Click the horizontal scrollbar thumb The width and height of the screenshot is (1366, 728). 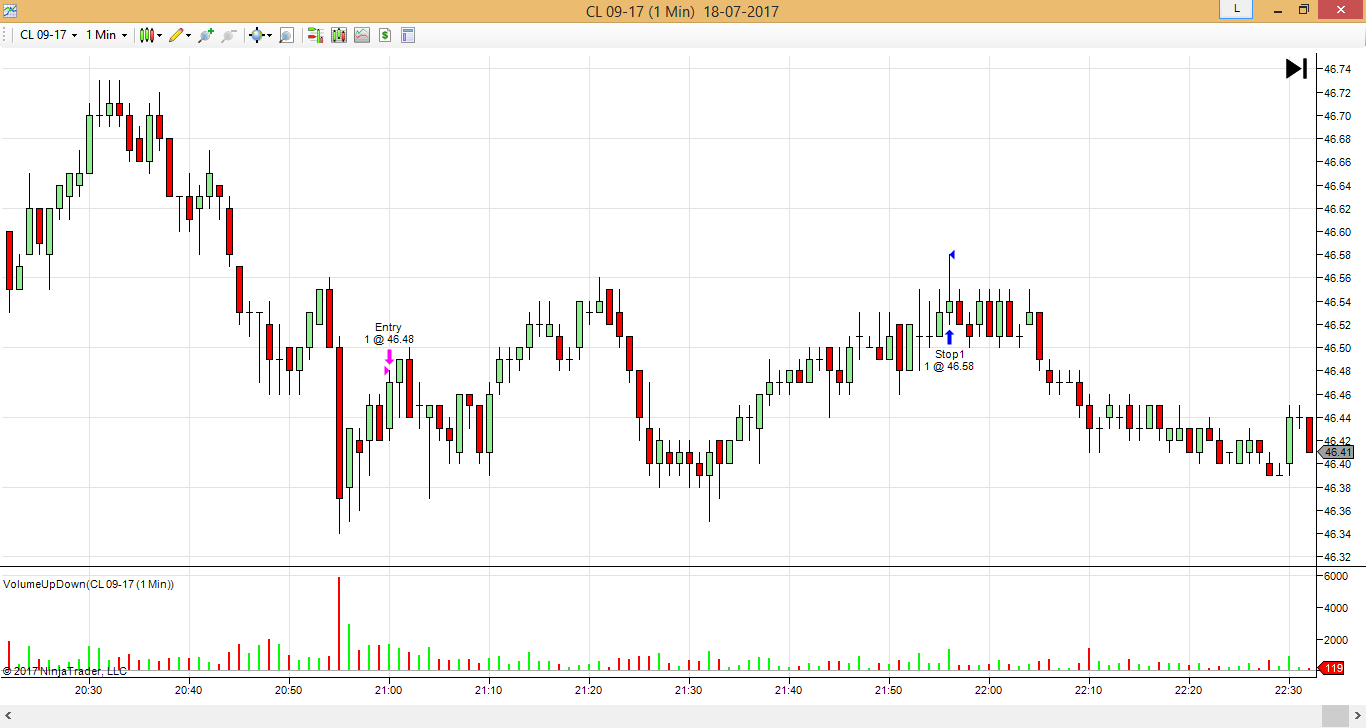(x=1334, y=715)
